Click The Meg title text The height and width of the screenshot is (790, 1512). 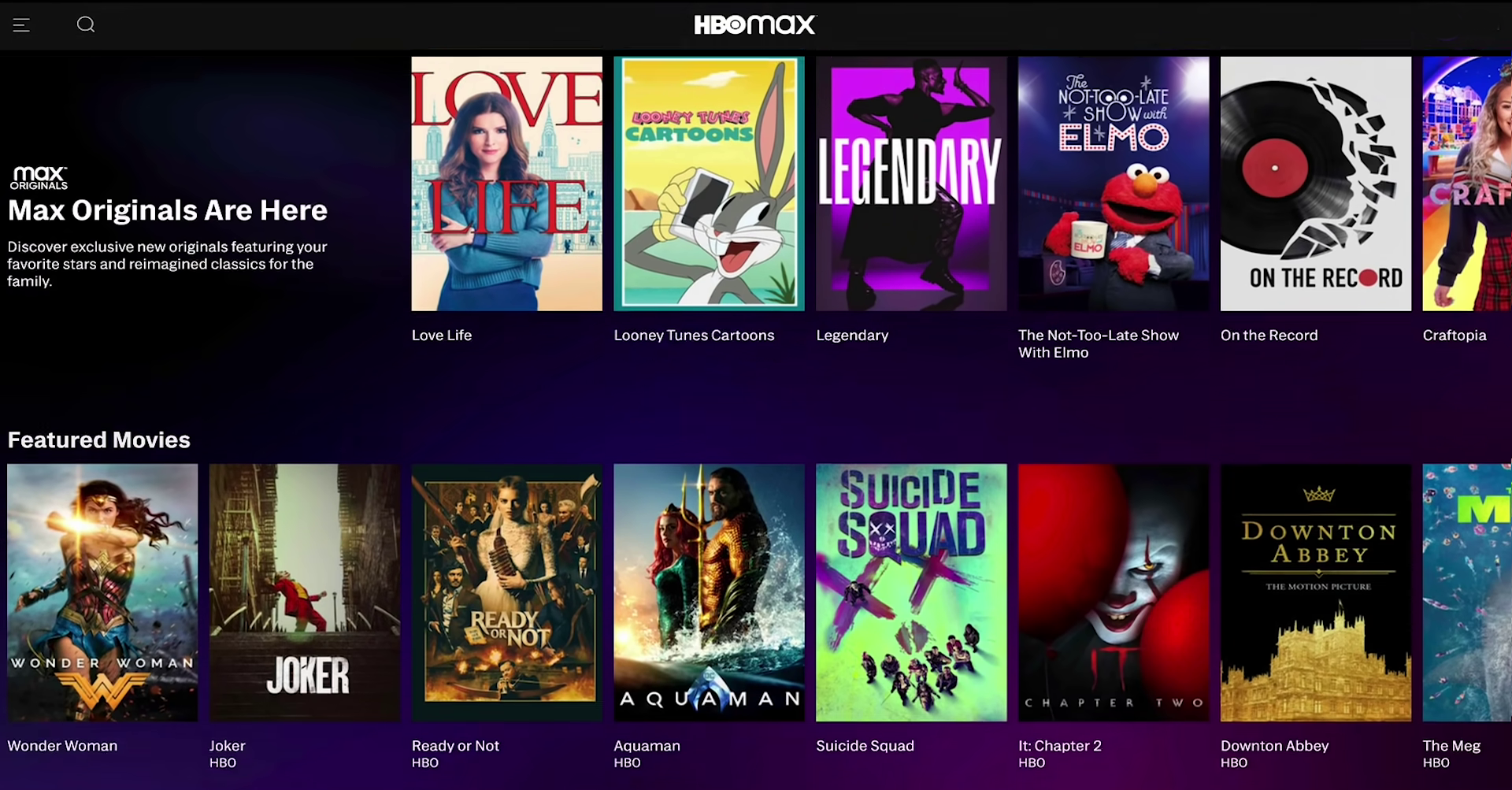[1451, 745]
